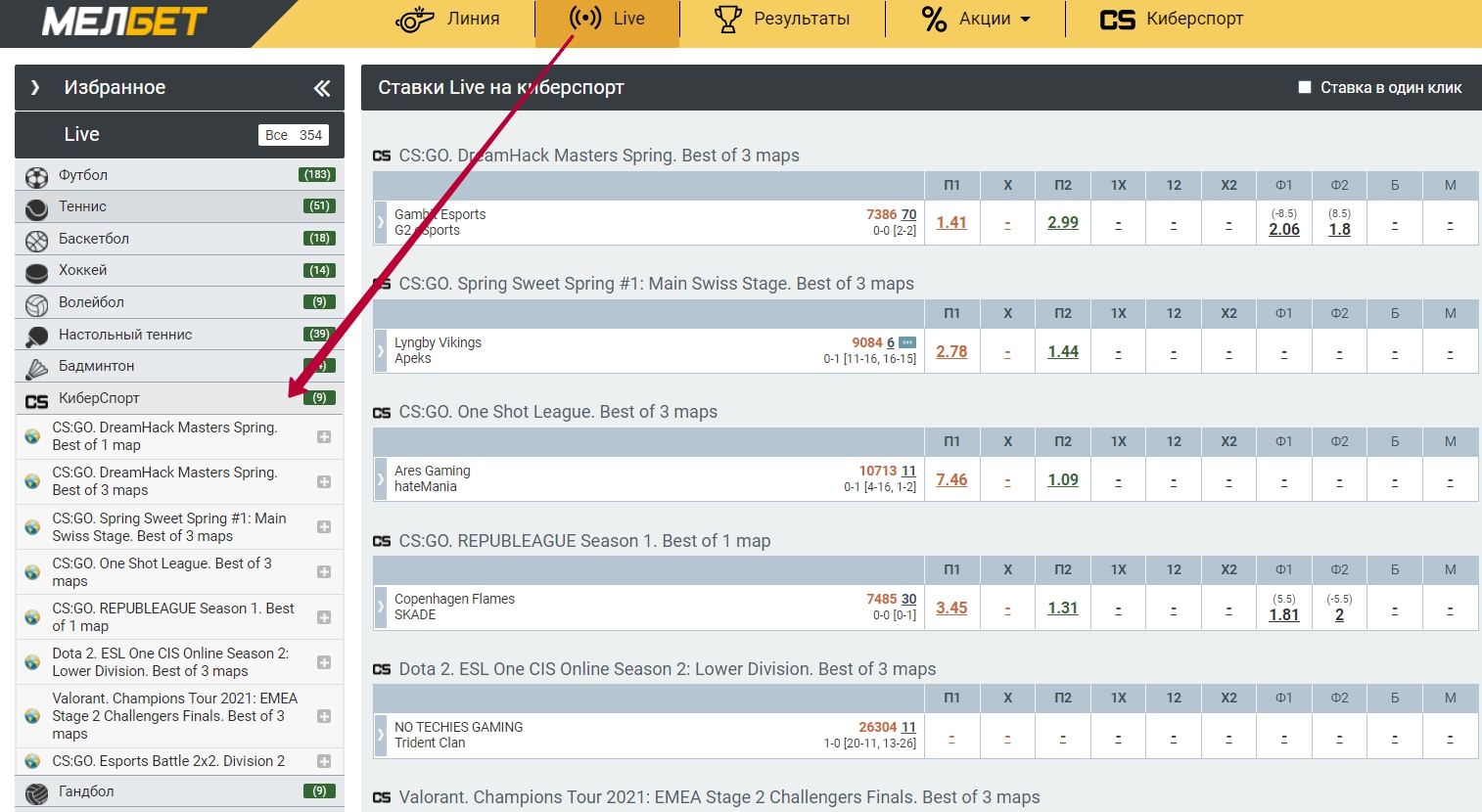
Task: Click the Melbet logo
Action: pos(124,22)
